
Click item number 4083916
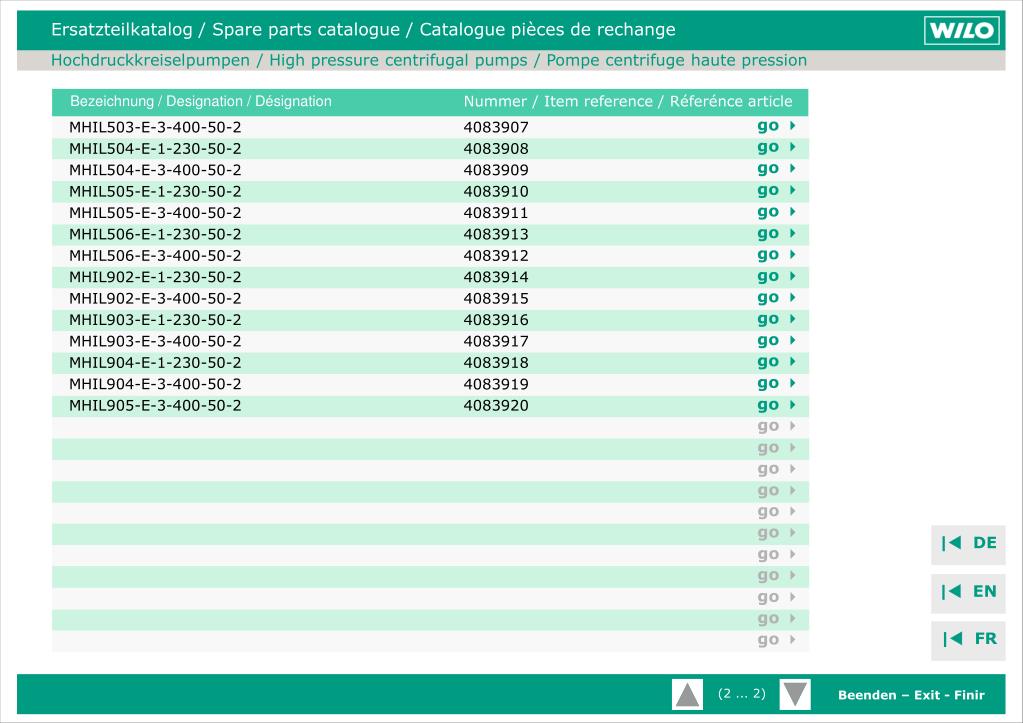pos(496,320)
